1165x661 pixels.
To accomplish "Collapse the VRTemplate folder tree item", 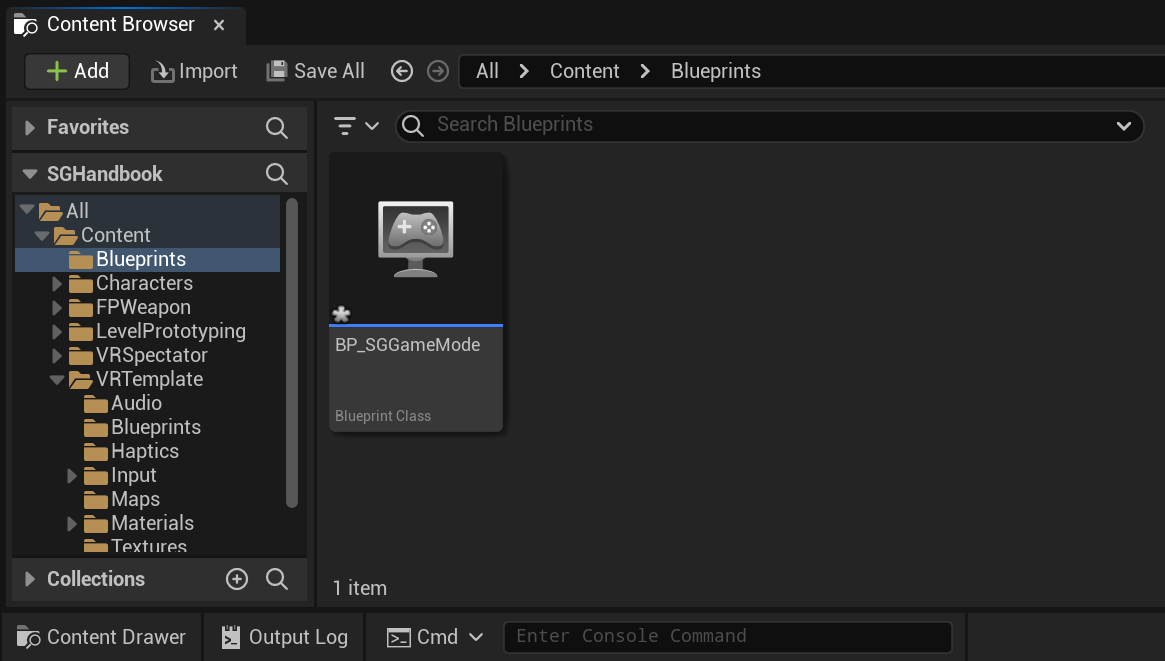I will click(x=59, y=379).
